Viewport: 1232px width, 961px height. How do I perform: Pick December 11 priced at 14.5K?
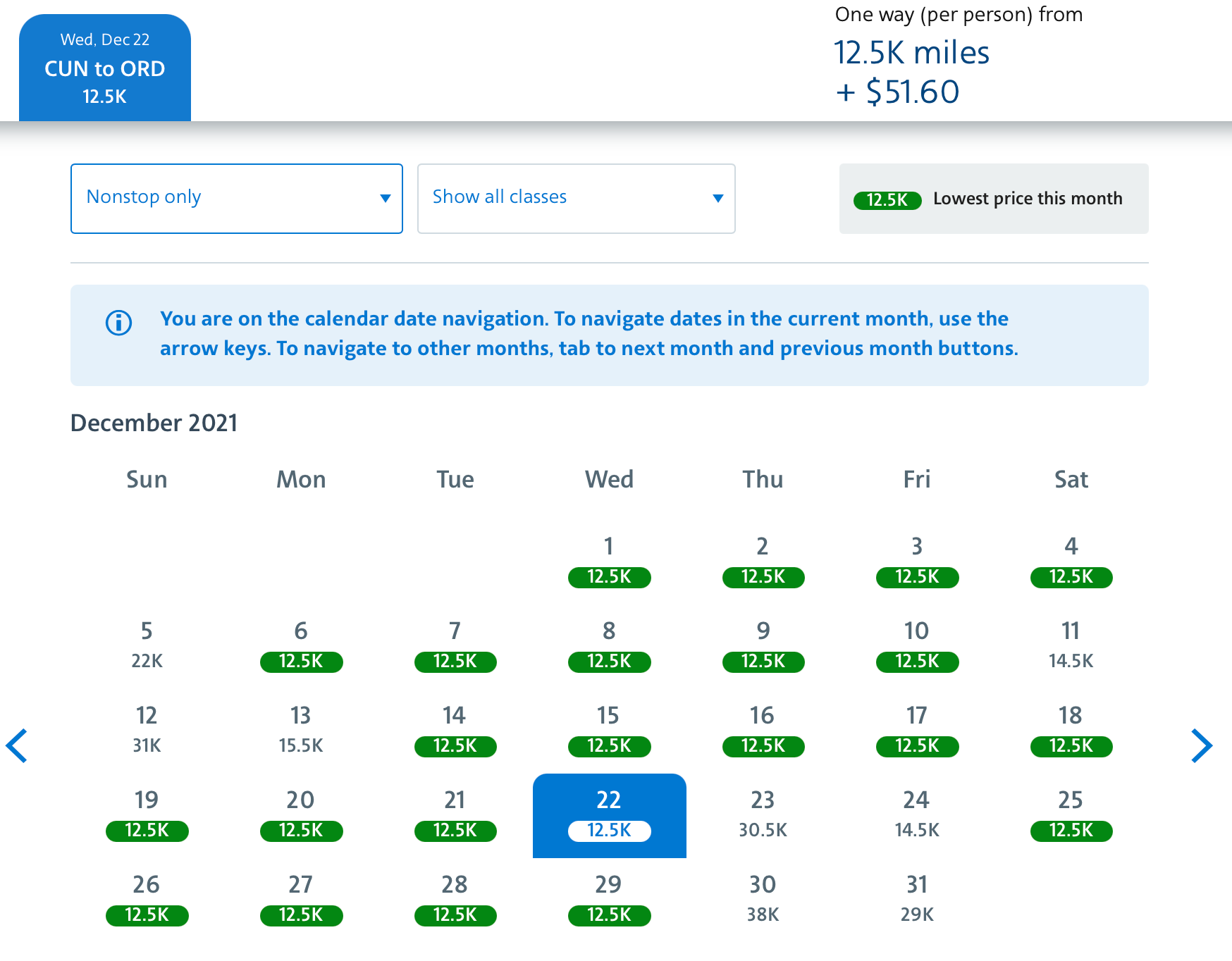(1071, 645)
